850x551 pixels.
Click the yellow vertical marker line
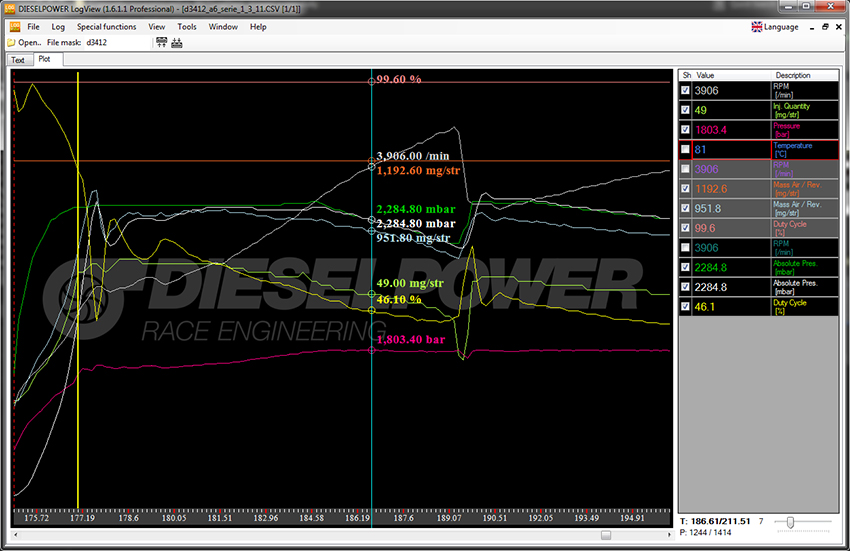coord(78,291)
